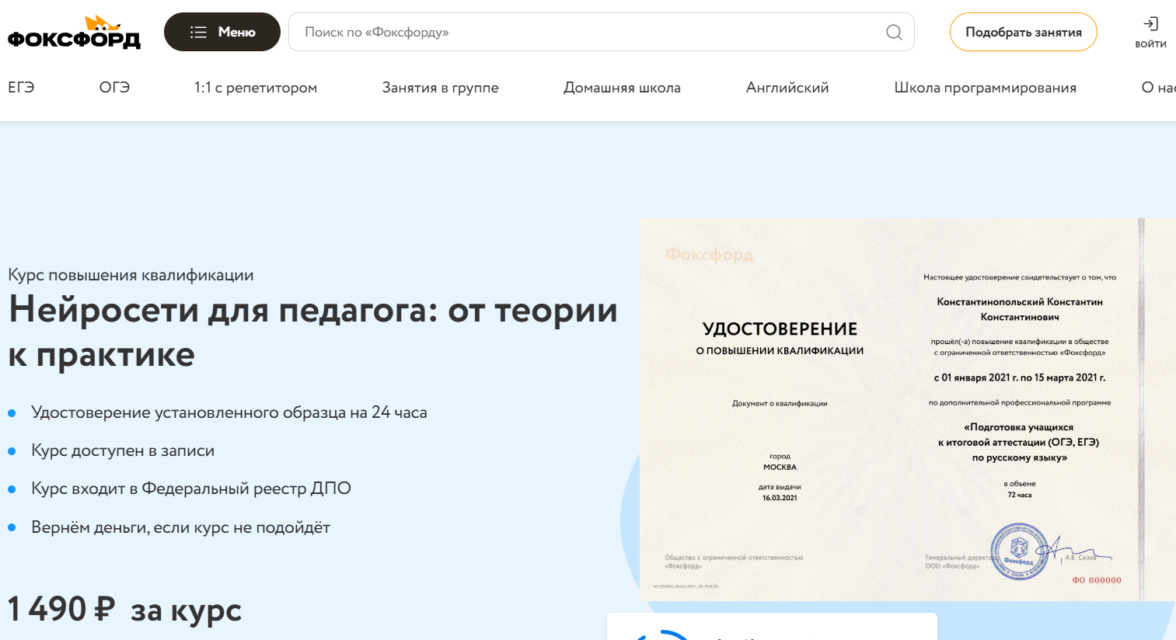
Task: Click the search magnifier icon
Action: click(x=893, y=32)
